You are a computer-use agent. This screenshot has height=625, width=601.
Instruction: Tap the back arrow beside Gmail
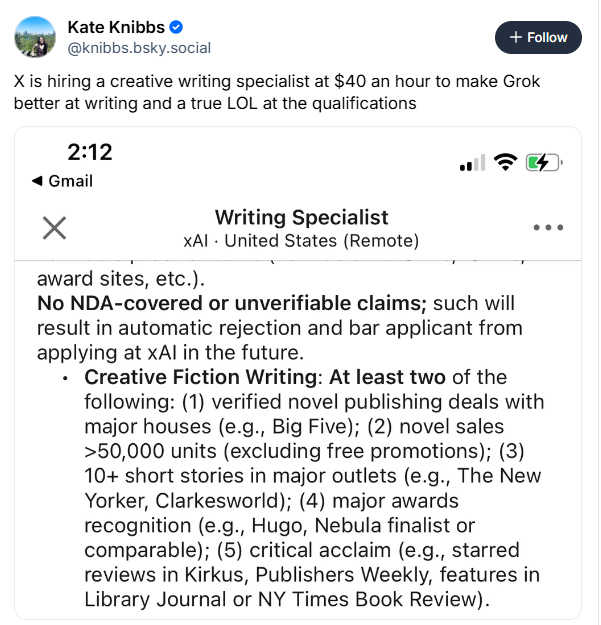[x=37, y=181]
